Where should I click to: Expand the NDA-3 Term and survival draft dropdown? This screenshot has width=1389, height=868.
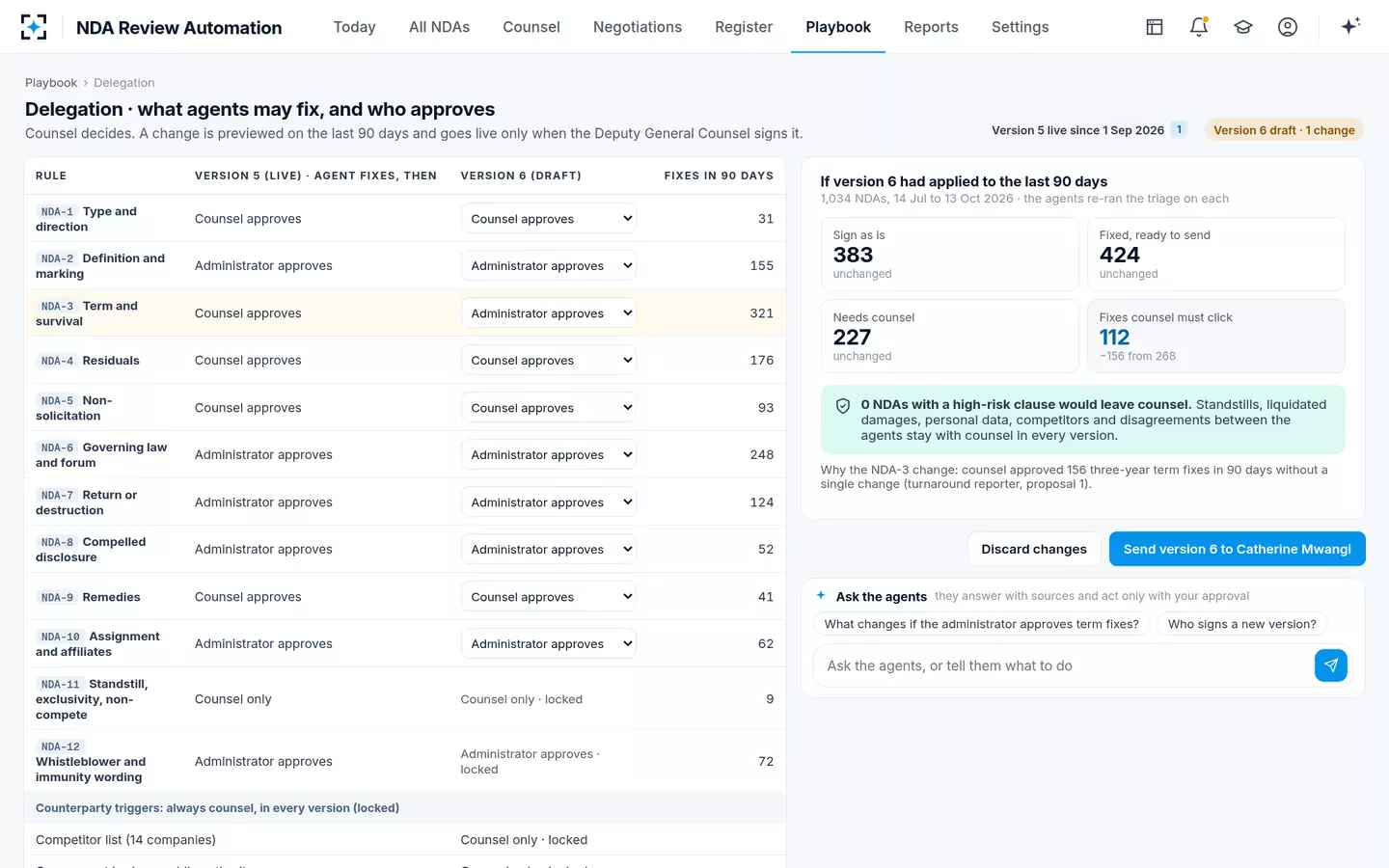(548, 313)
